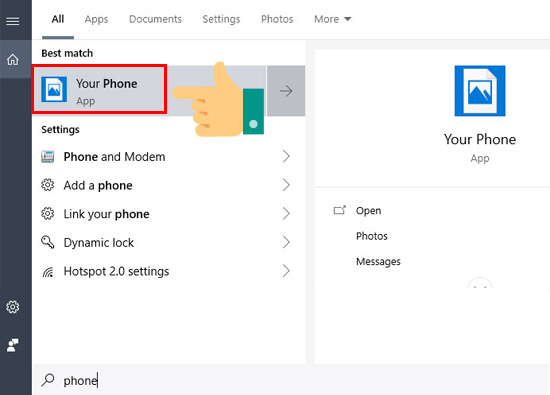550x395 pixels.
Task: Switch to the Settings filter tab
Action: tap(221, 19)
